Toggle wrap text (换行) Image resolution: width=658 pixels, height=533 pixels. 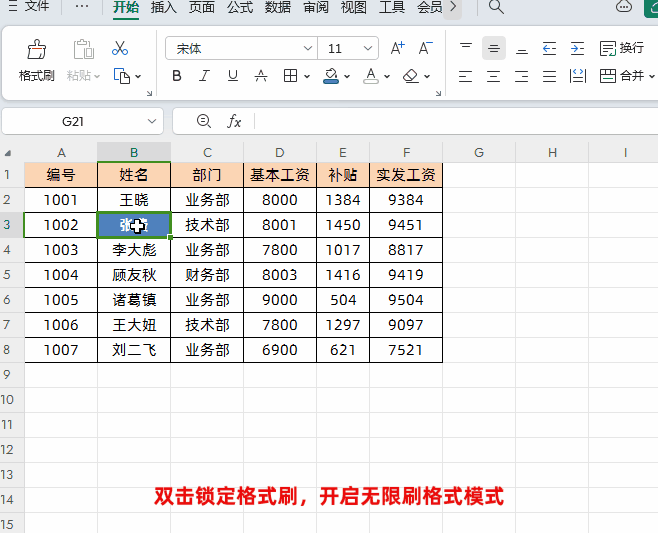621,48
